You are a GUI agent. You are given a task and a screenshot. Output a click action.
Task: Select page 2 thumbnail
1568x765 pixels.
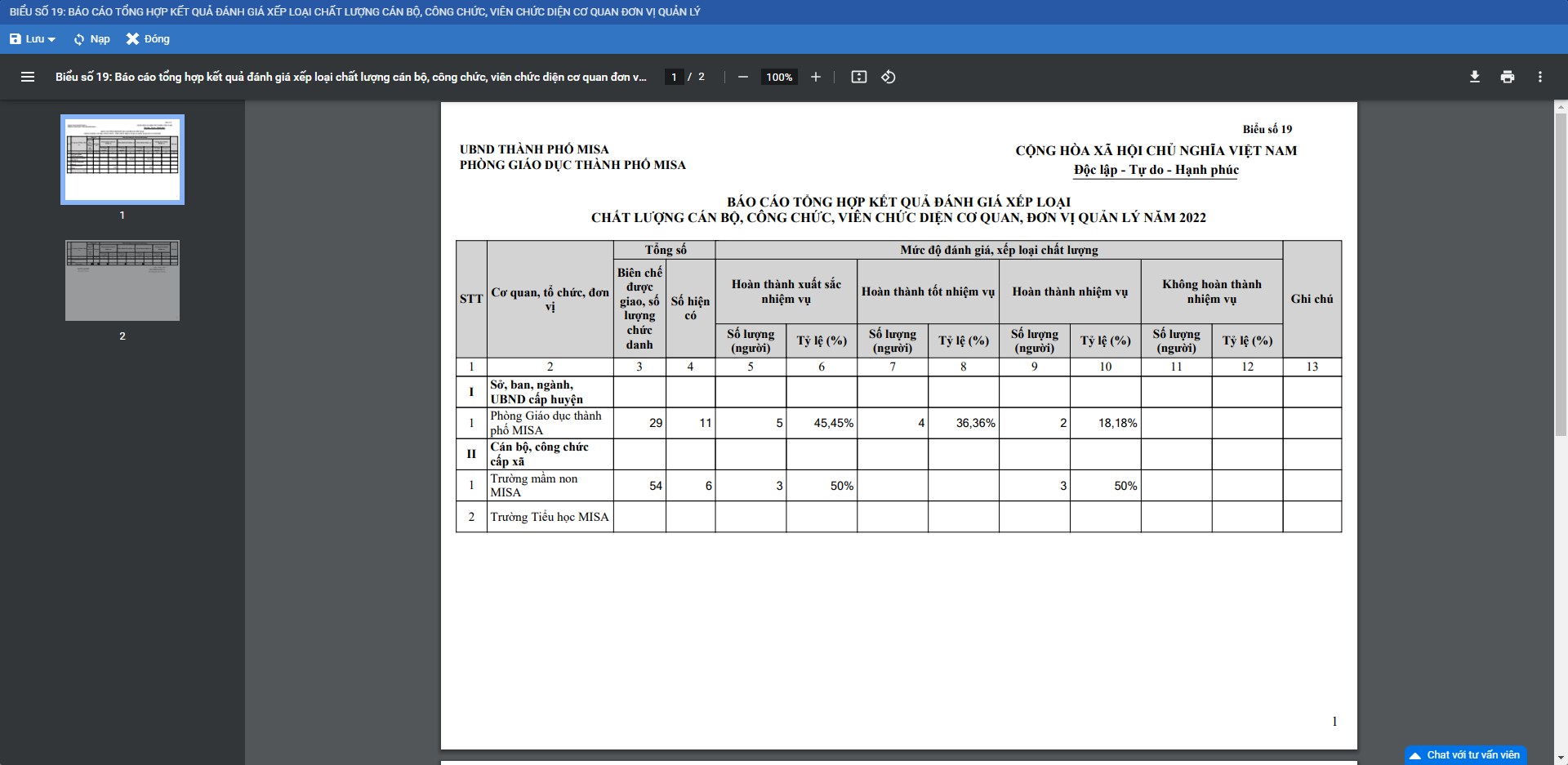pyautogui.click(x=122, y=280)
